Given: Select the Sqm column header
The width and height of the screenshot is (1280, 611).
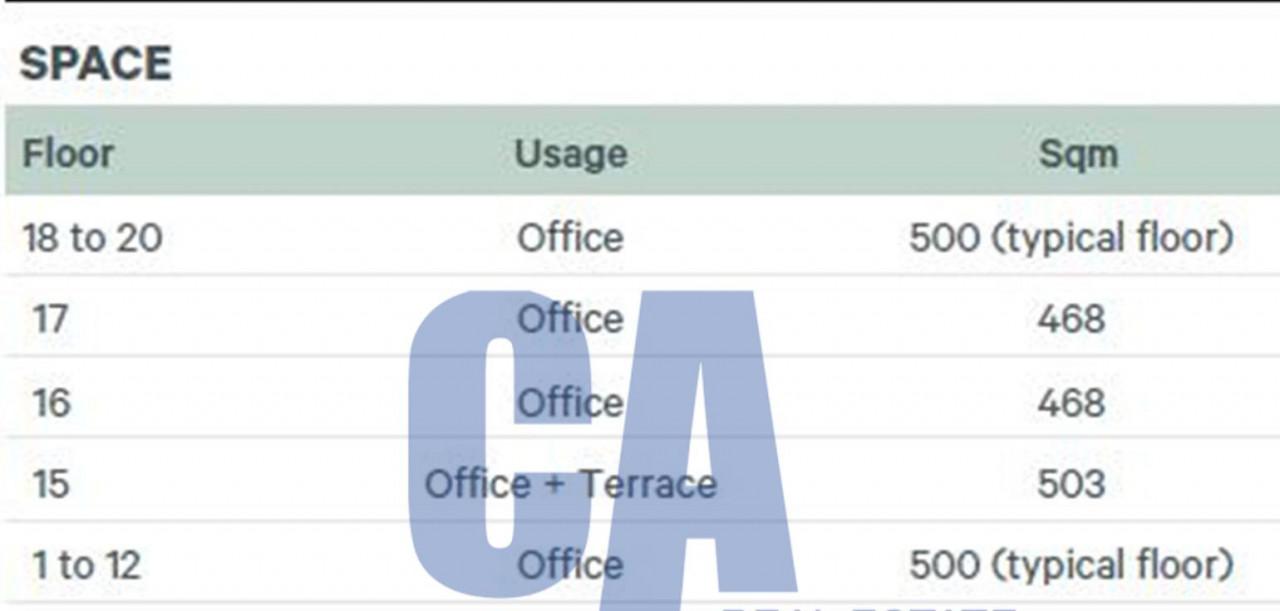Looking at the screenshot, I should click(x=1077, y=154).
